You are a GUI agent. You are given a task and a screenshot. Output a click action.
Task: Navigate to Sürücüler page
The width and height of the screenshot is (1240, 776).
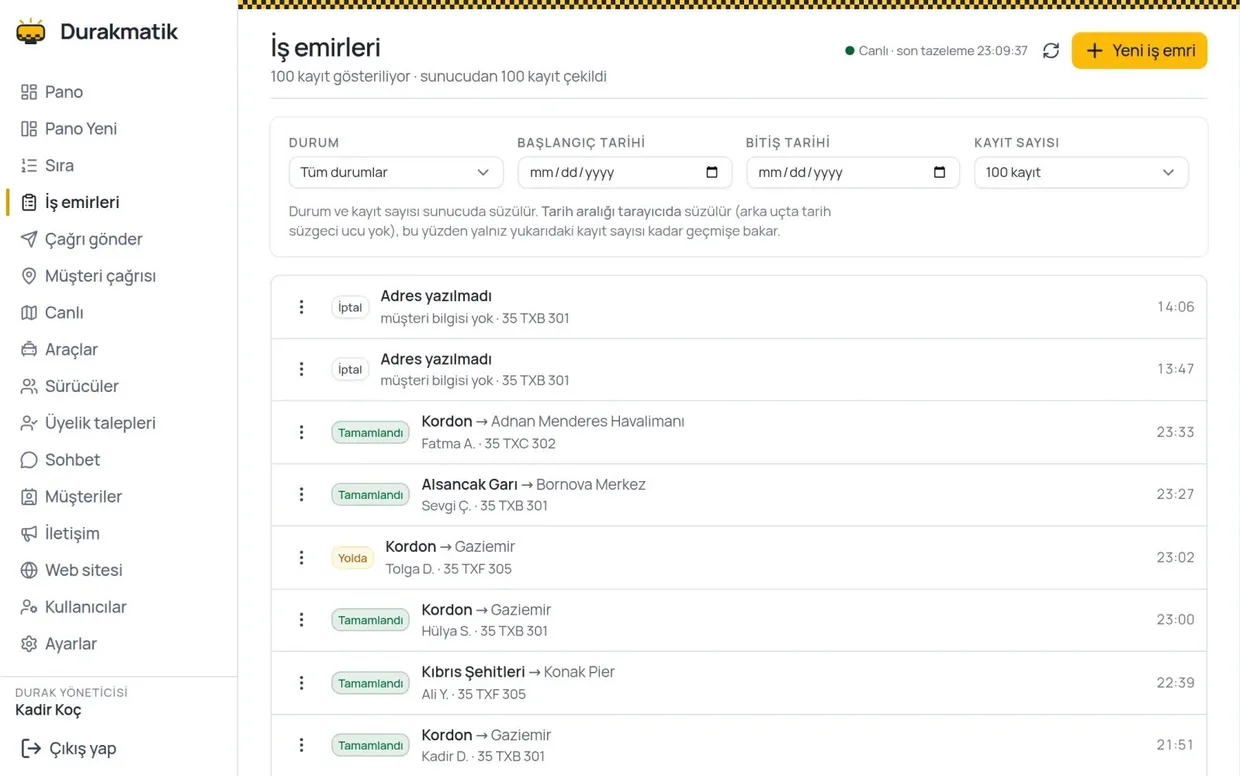pyautogui.click(x=81, y=386)
